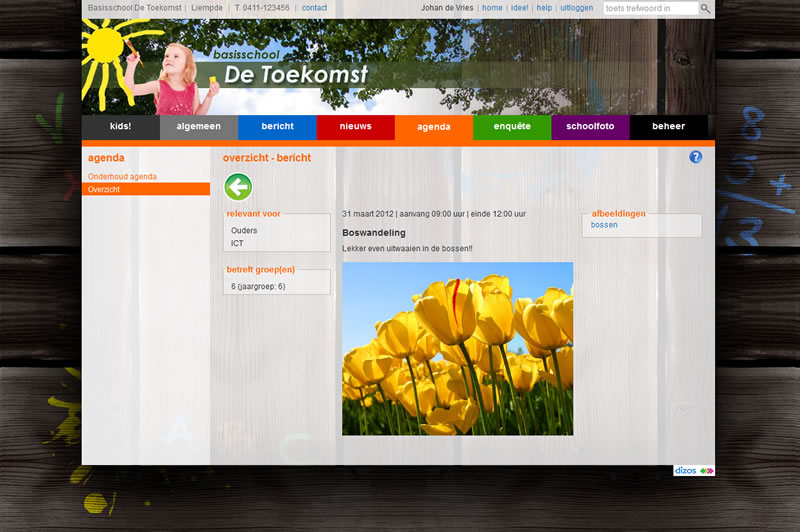Click the Onderhoud agenda sidebar link
Viewport: 800px width, 532px height.
pyautogui.click(x=122, y=176)
